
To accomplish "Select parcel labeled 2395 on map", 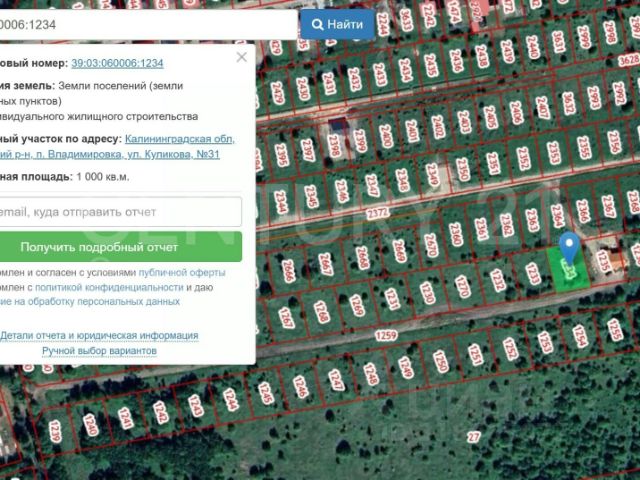I will click(281, 155).
